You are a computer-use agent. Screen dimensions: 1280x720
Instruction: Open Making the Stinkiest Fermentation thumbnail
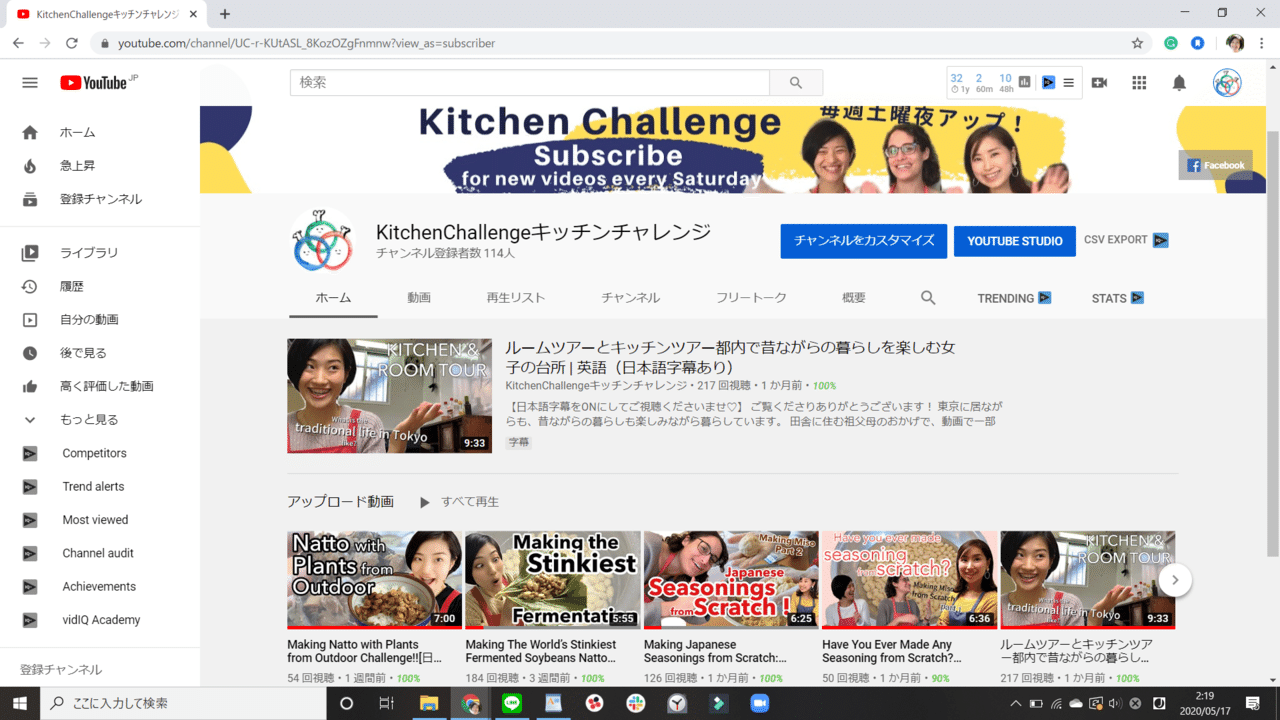[x=553, y=580]
